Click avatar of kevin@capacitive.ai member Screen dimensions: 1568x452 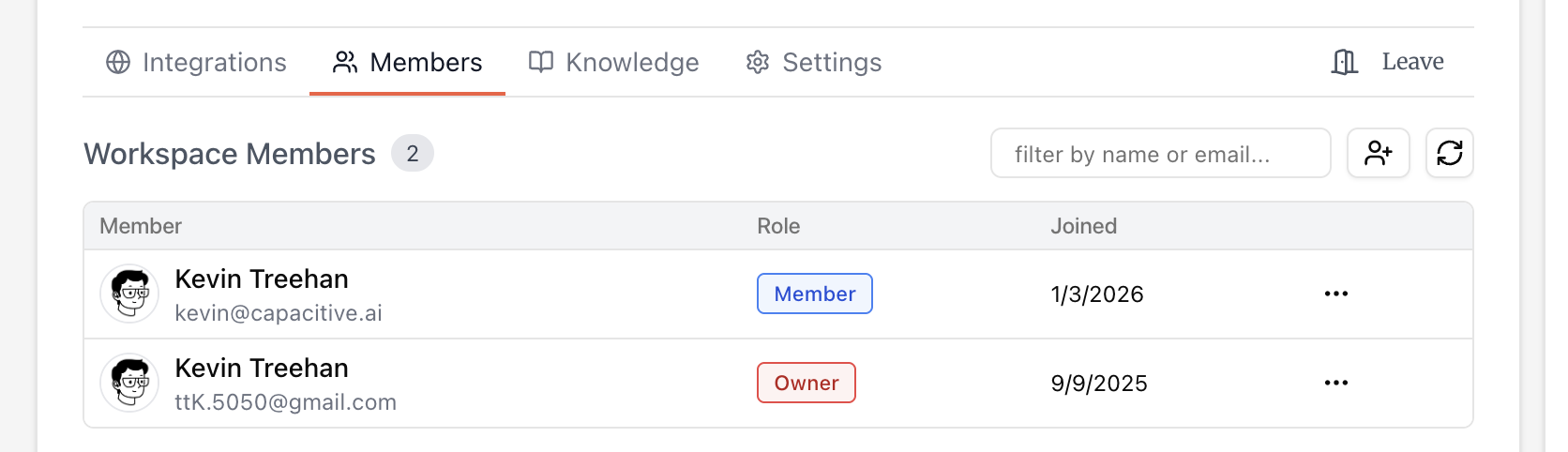pos(129,294)
